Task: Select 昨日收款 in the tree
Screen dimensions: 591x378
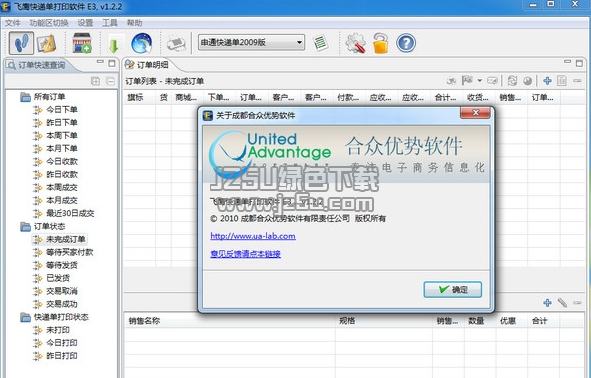Action: pos(55,174)
